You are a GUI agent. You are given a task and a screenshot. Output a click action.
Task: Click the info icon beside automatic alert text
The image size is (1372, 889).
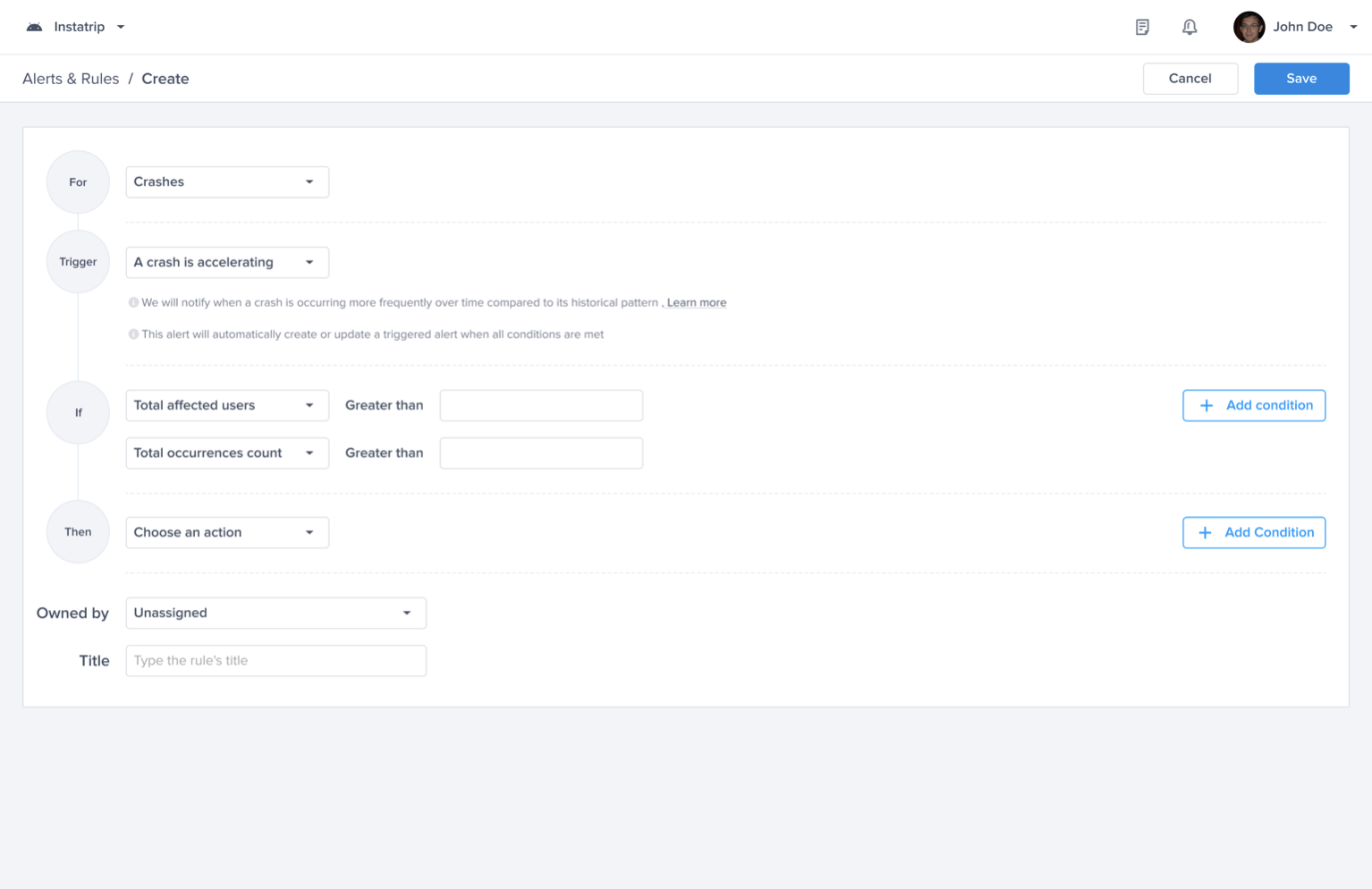coord(133,334)
